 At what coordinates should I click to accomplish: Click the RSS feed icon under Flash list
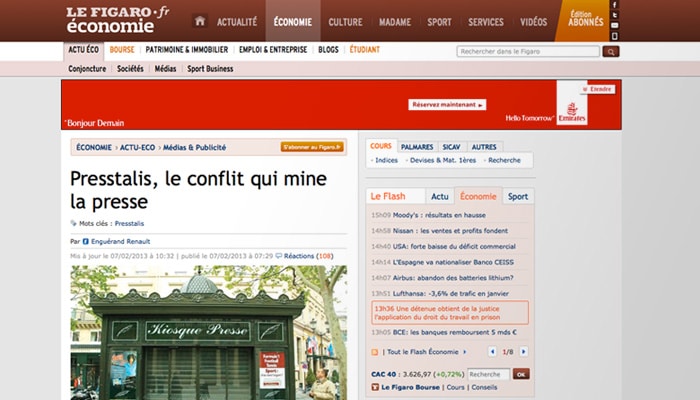(x=375, y=352)
